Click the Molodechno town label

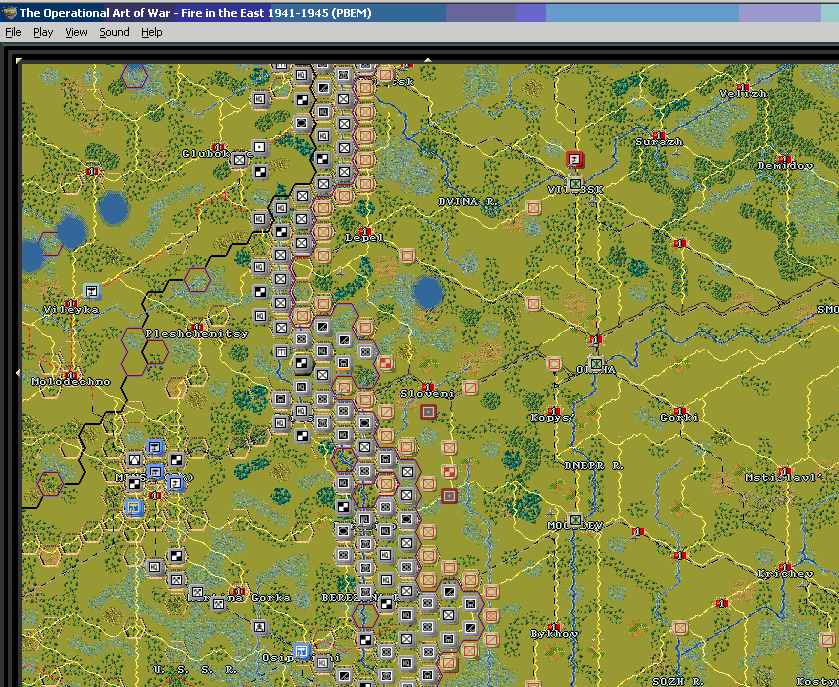tap(71, 381)
